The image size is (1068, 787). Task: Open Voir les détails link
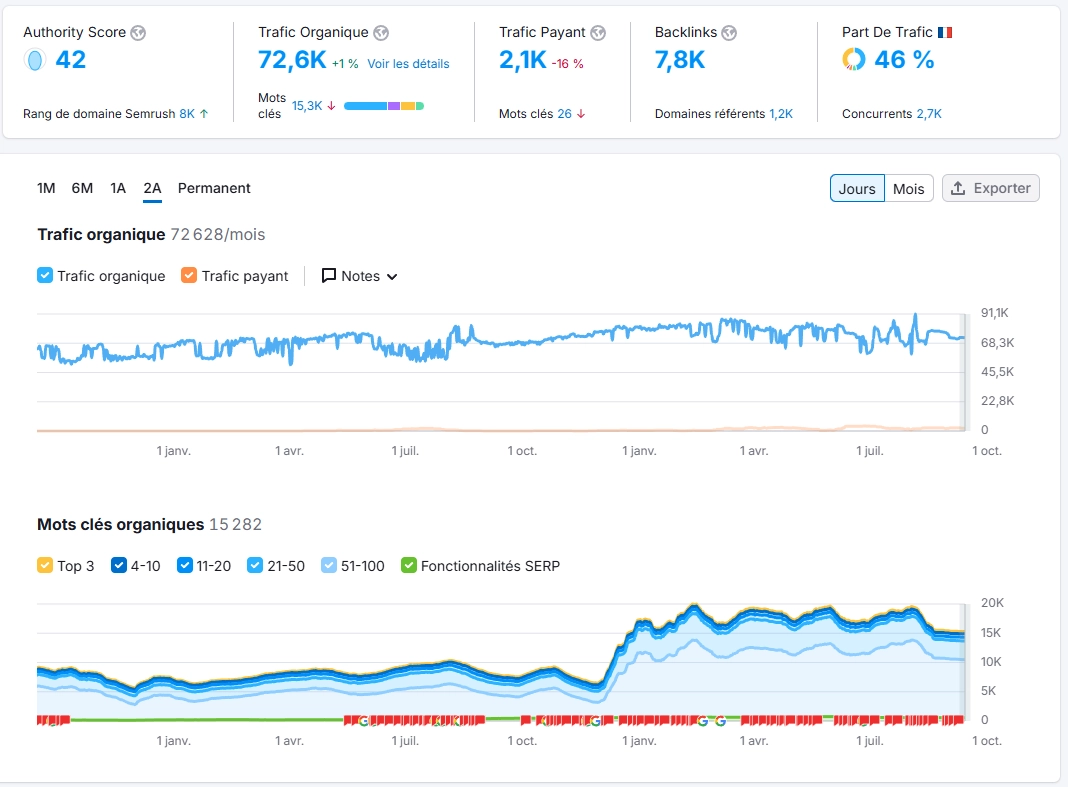tap(408, 64)
